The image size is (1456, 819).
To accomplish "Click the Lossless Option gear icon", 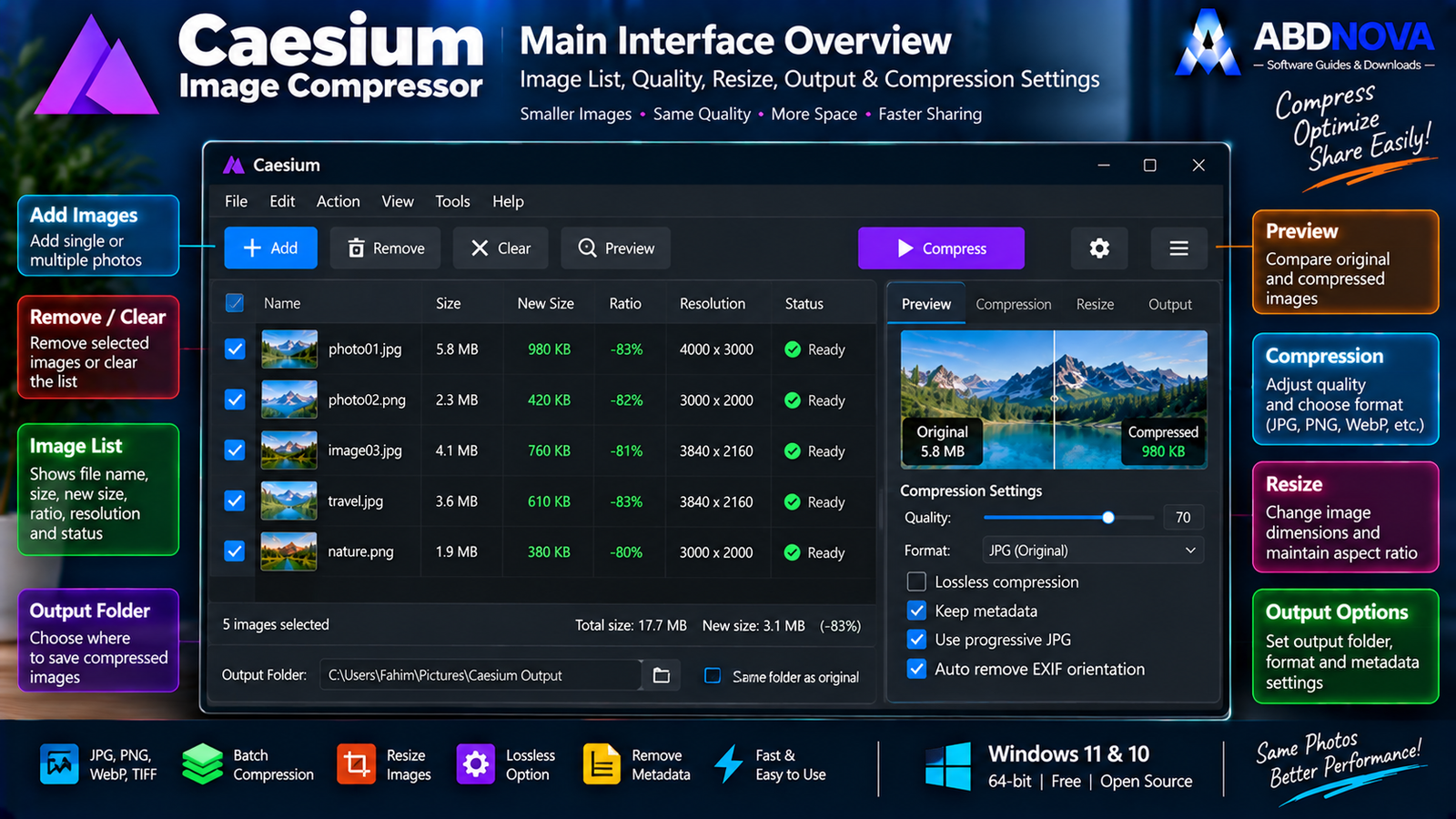I will [x=475, y=764].
